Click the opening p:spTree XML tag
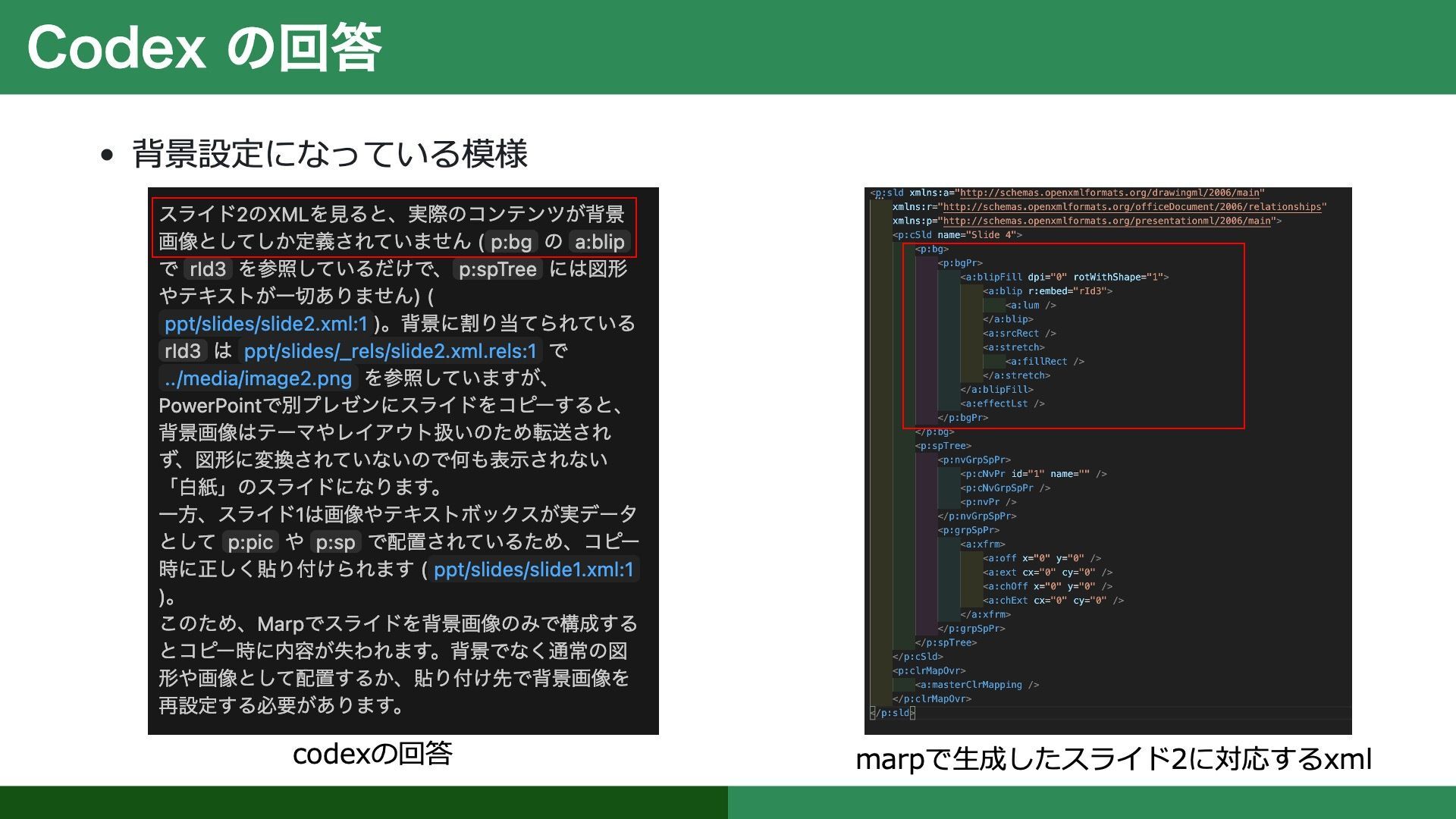The width and height of the screenshot is (1456, 819). [943, 446]
